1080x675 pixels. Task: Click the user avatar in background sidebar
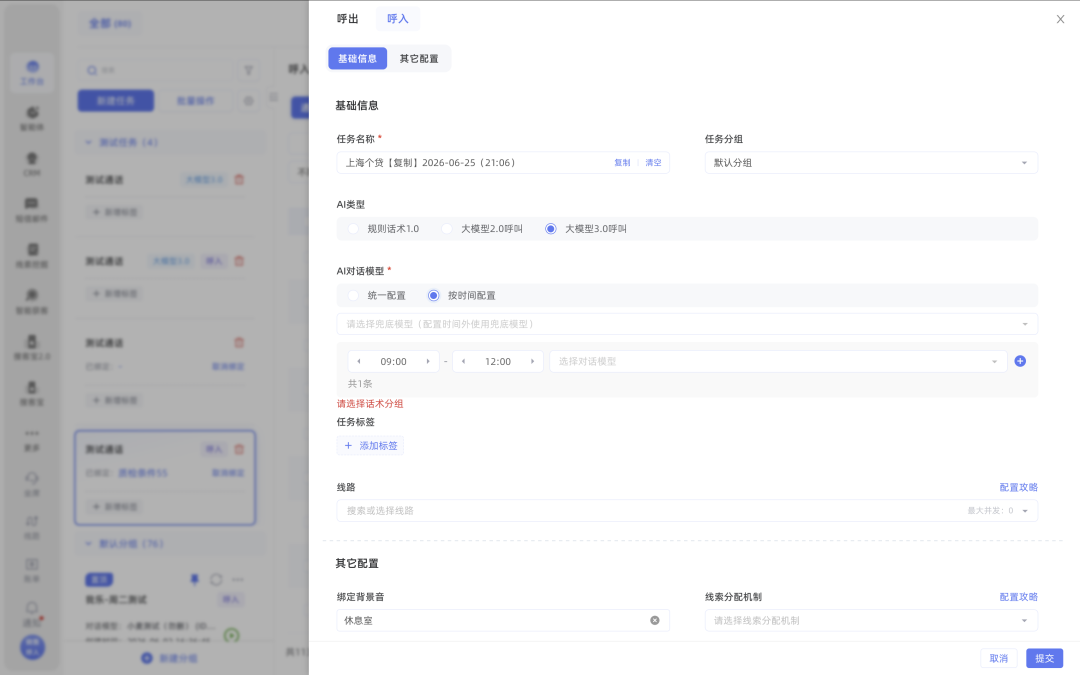pyautogui.click(x=32, y=647)
